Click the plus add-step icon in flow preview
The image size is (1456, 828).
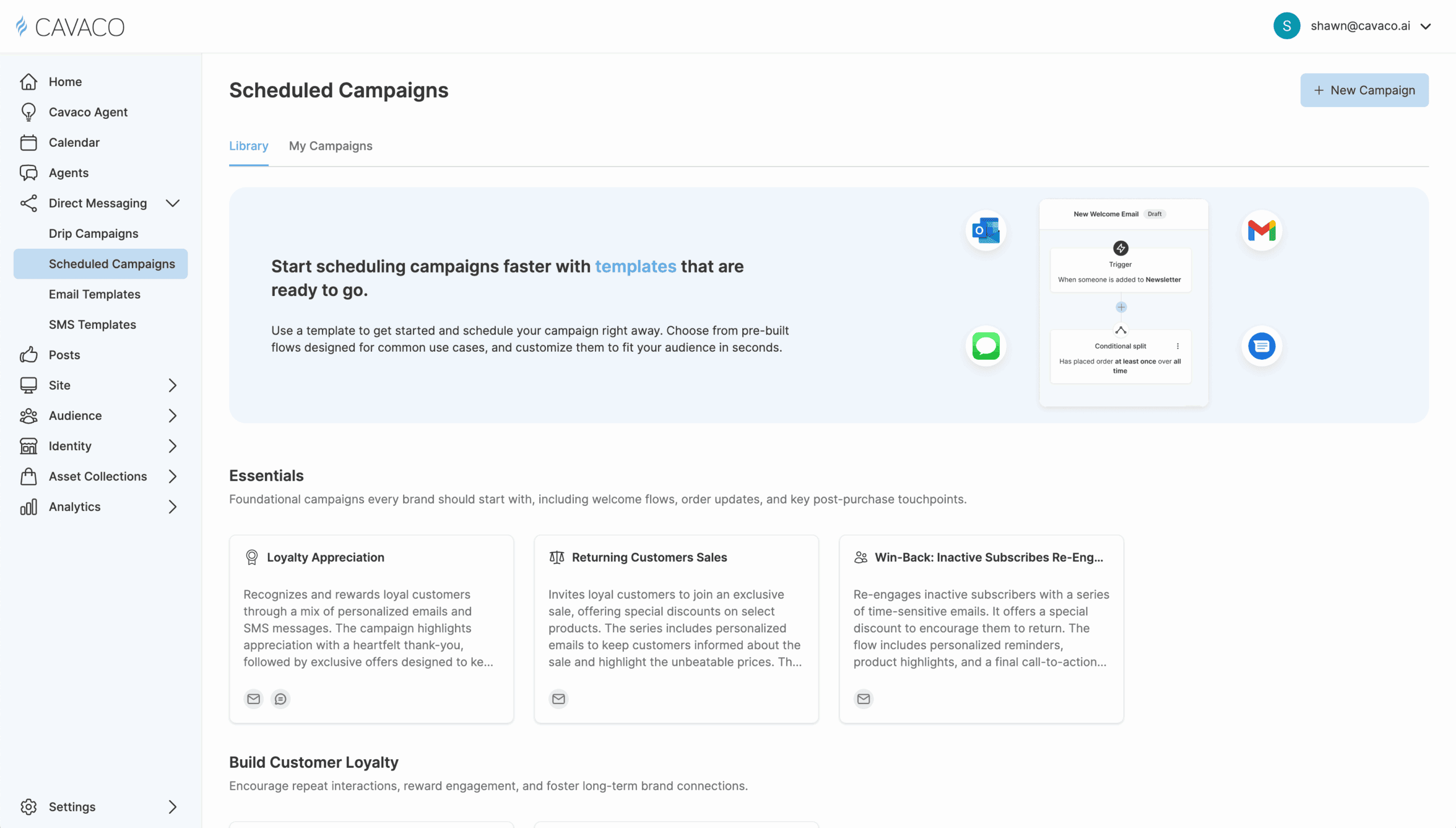click(1121, 307)
